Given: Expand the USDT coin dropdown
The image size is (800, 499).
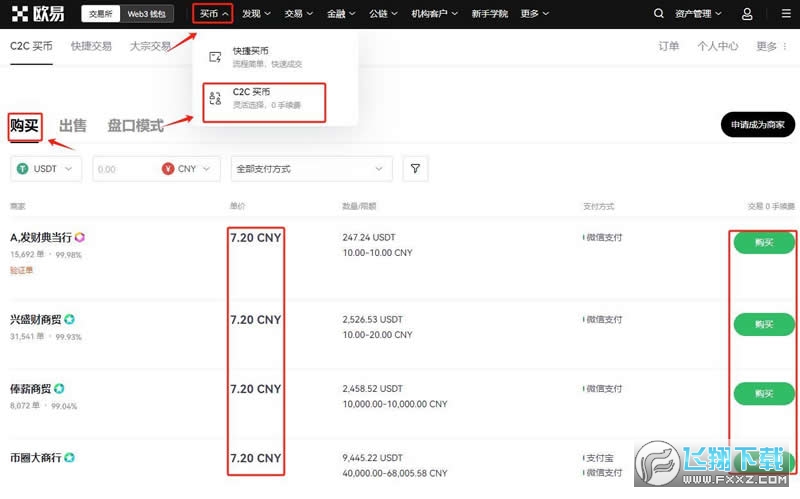Looking at the screenshot, I should tap(46, 169).
